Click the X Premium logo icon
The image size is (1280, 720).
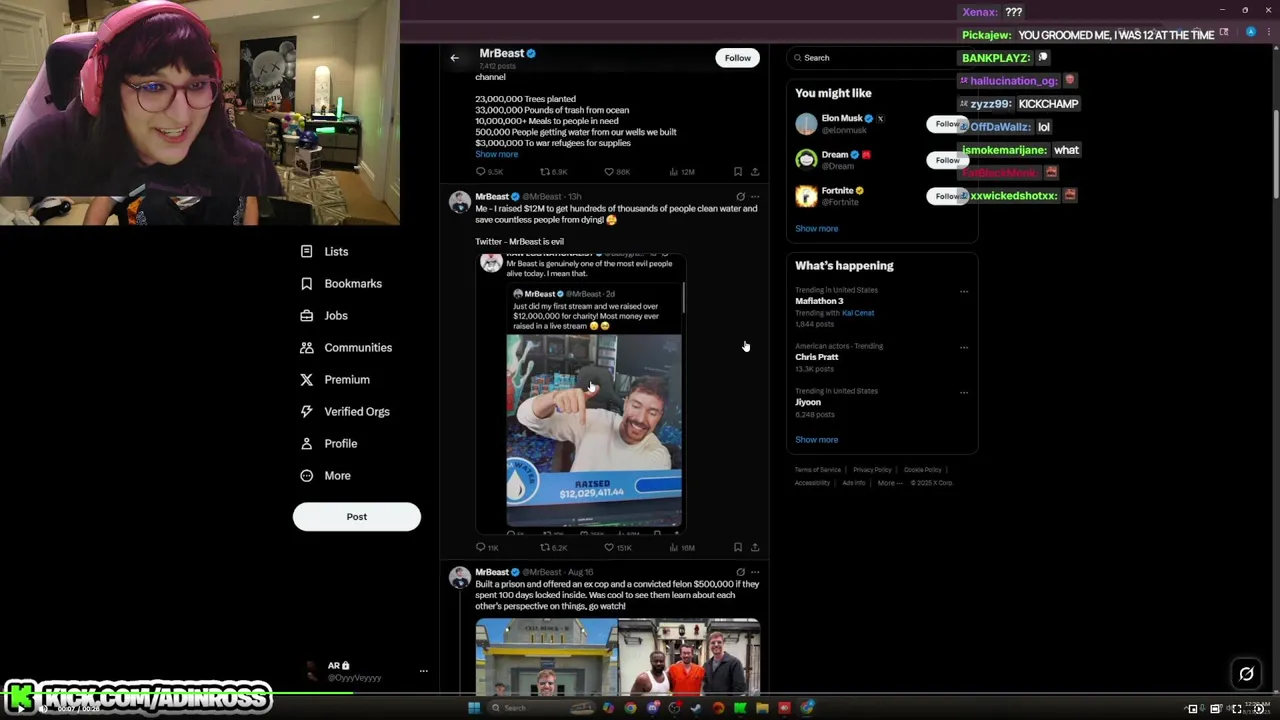306,380
